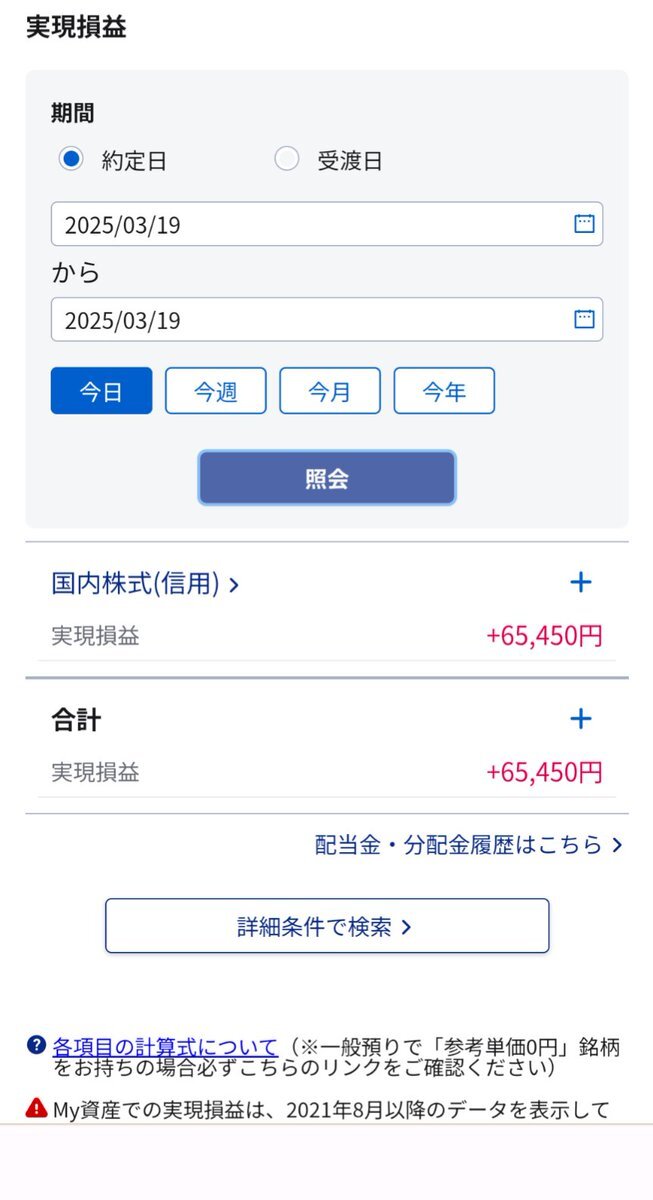Viewport: 653px width, 1200px height.
Task: Click the chevron next to 国内株式(信用)
Action: [x=234, y=582]
